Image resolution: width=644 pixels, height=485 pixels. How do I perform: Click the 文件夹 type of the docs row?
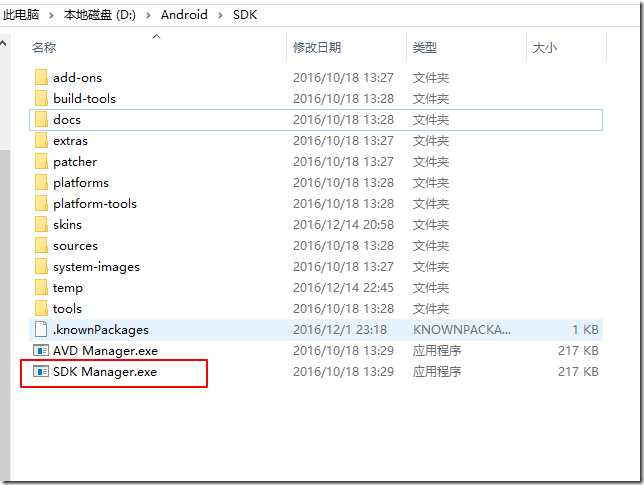click(x=431, y=120)
